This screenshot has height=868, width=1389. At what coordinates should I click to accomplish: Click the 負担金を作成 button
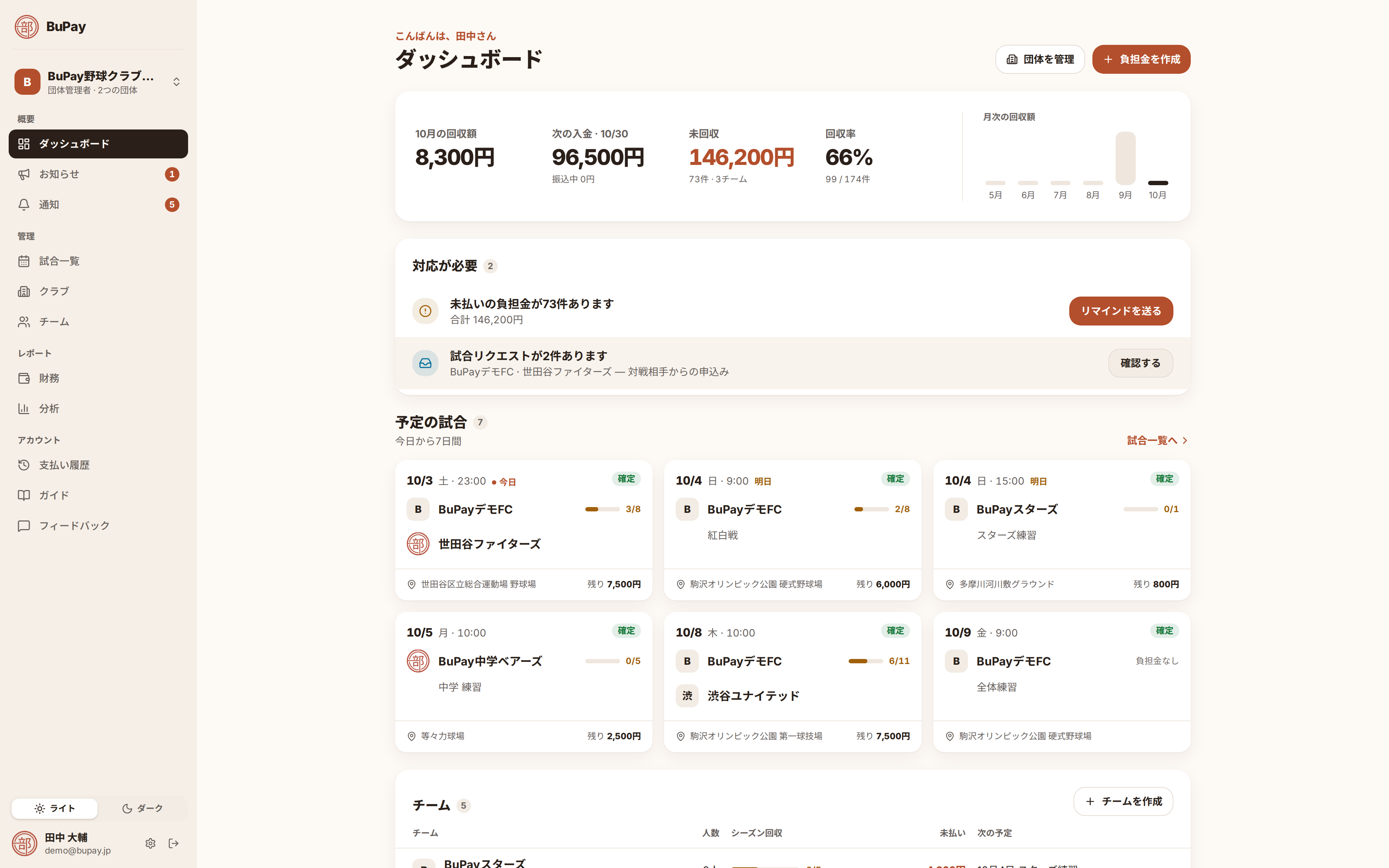(1140, 59)
